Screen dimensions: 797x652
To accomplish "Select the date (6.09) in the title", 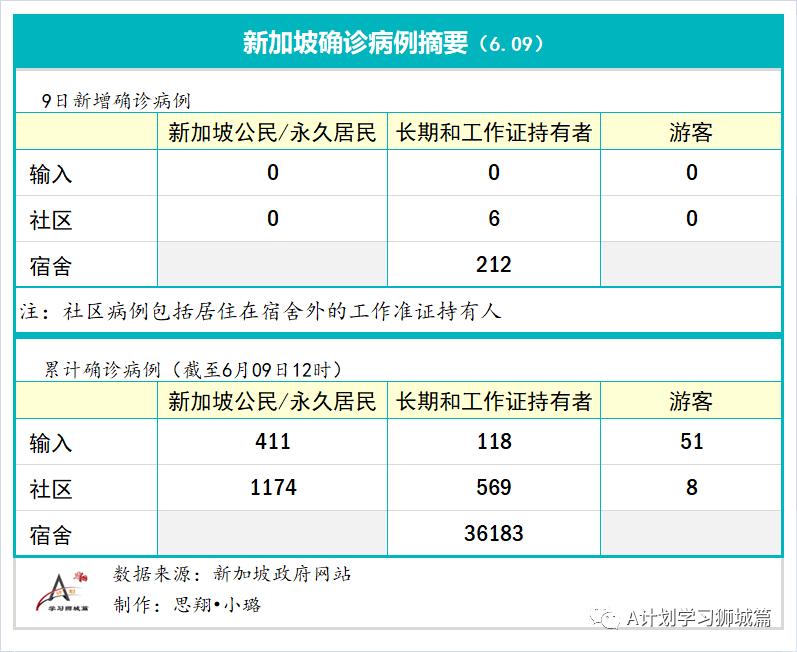I will 511,44.
